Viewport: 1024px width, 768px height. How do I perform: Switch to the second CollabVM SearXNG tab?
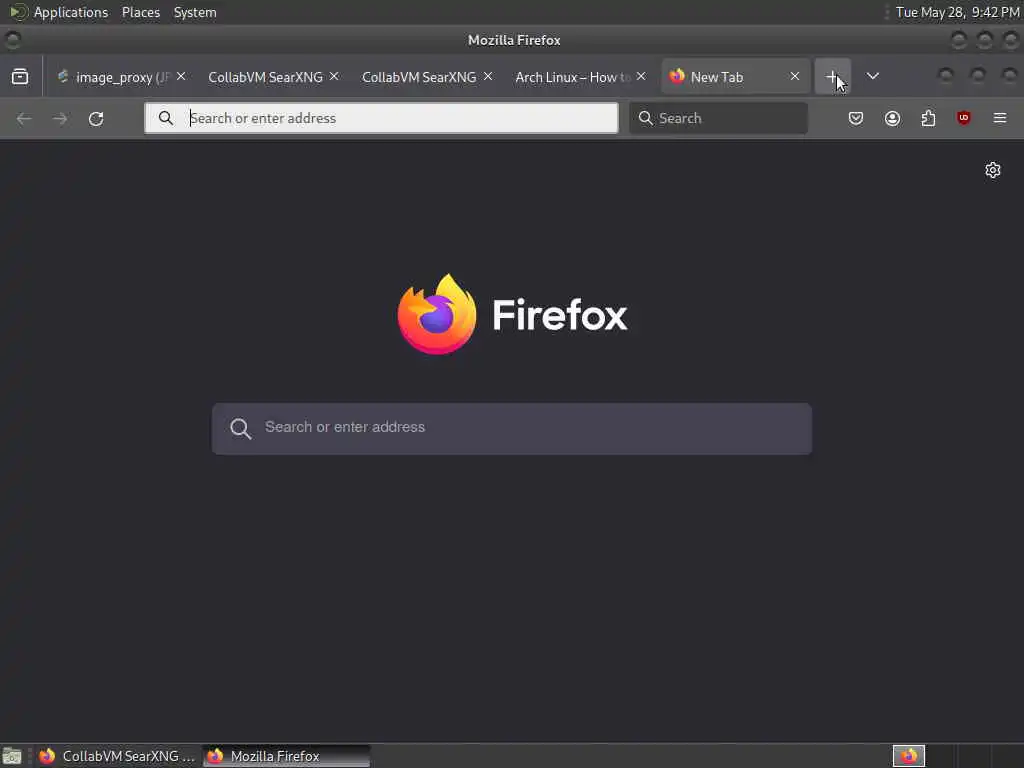(419, 77)
